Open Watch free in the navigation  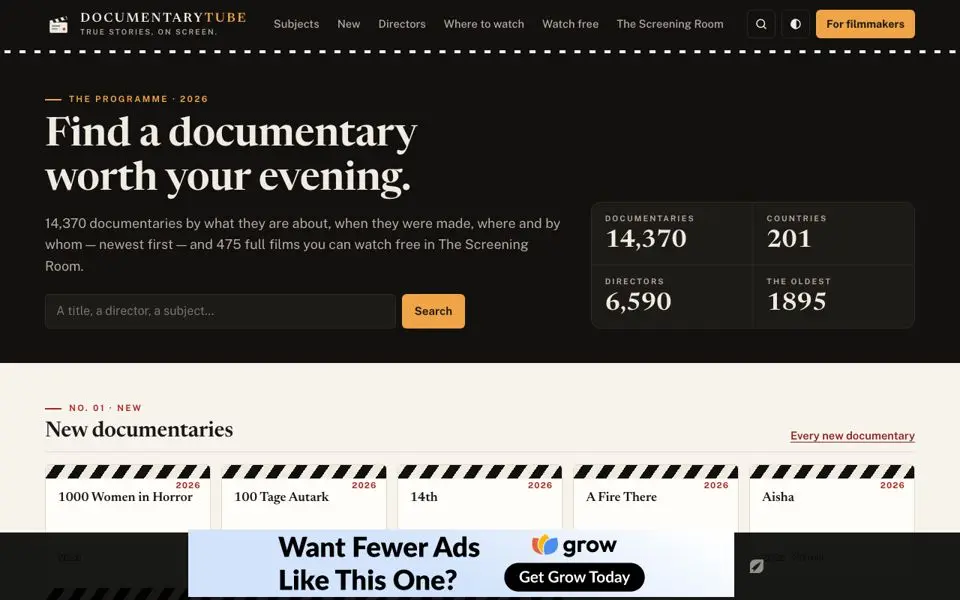pyautogui.click(x=570, y=24)
